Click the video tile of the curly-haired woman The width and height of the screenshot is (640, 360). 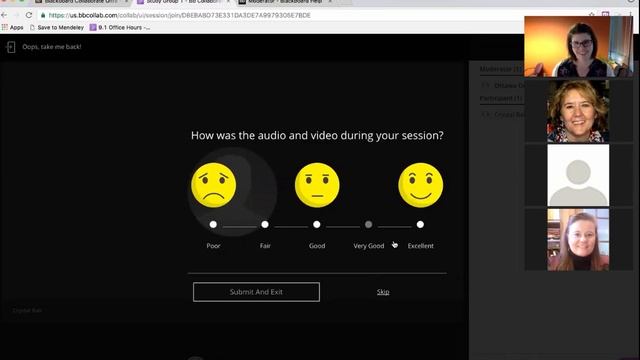click(578, 111)
